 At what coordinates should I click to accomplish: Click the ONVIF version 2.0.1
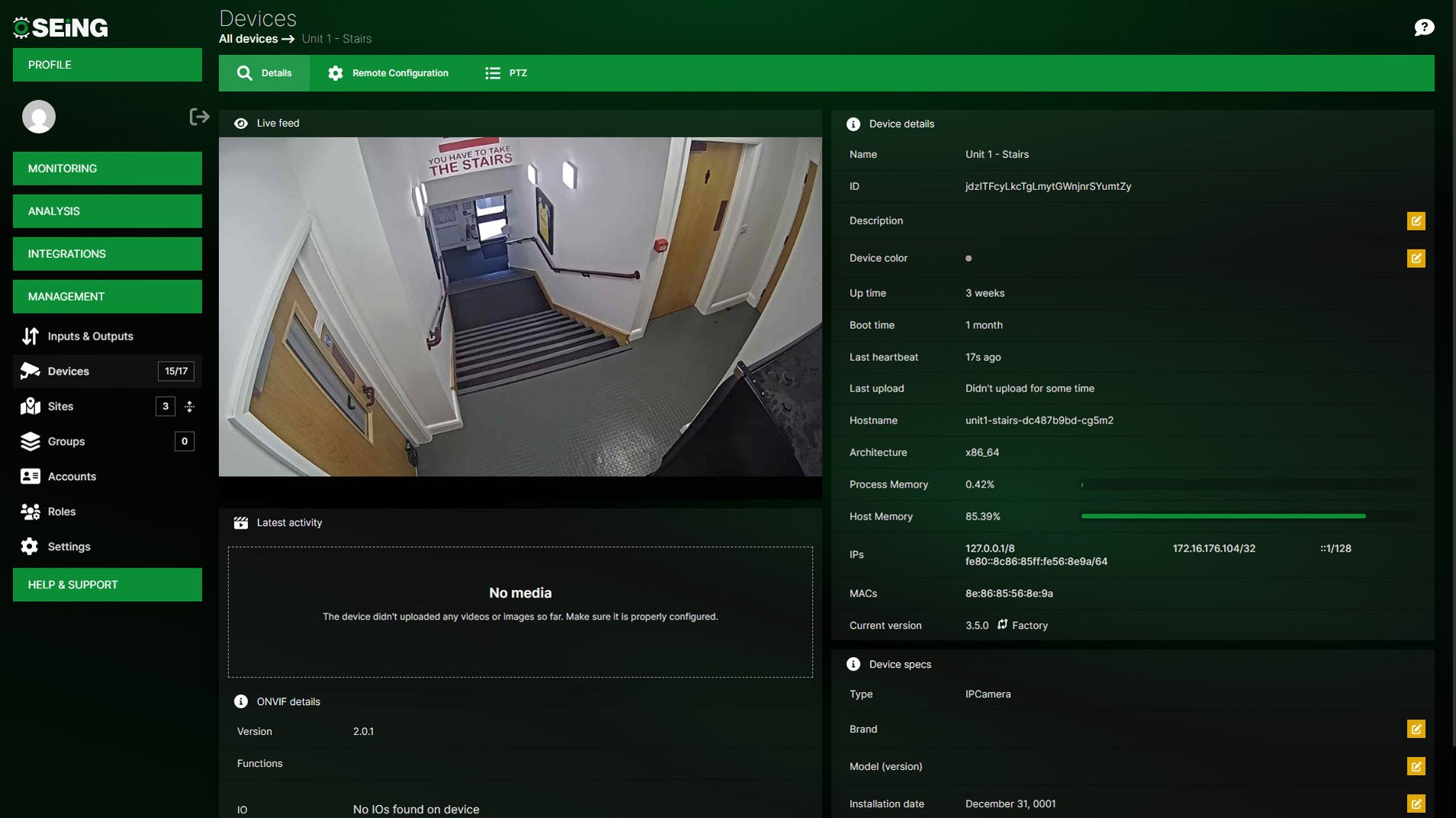363,732
